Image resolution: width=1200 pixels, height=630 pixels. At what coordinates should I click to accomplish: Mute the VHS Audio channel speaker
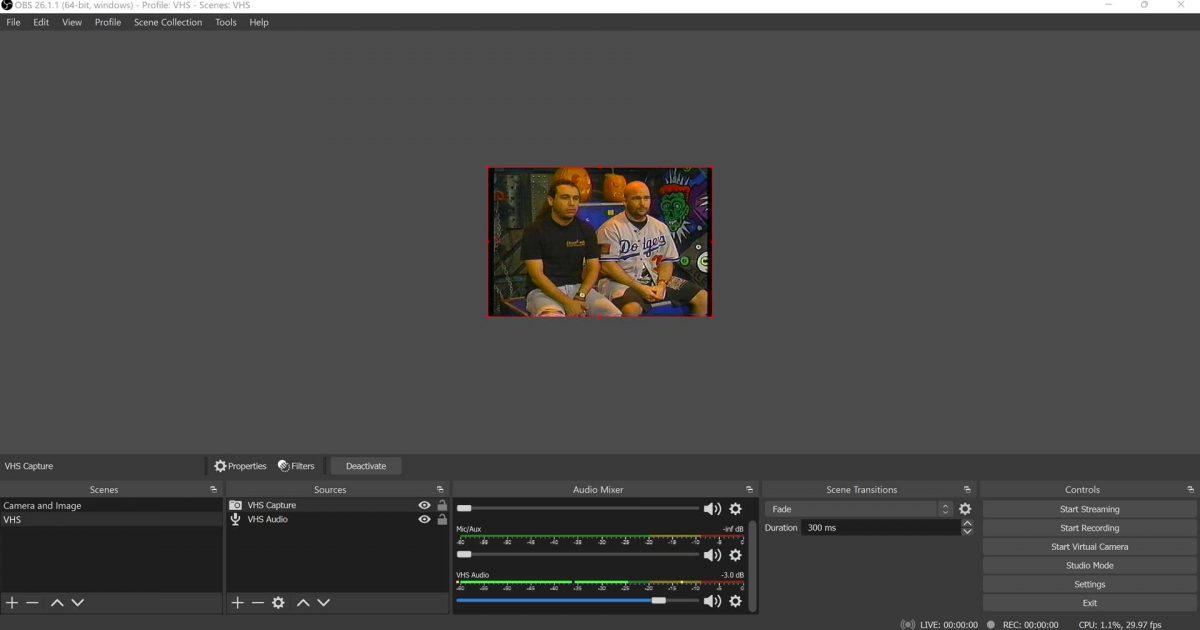(712, 601)
